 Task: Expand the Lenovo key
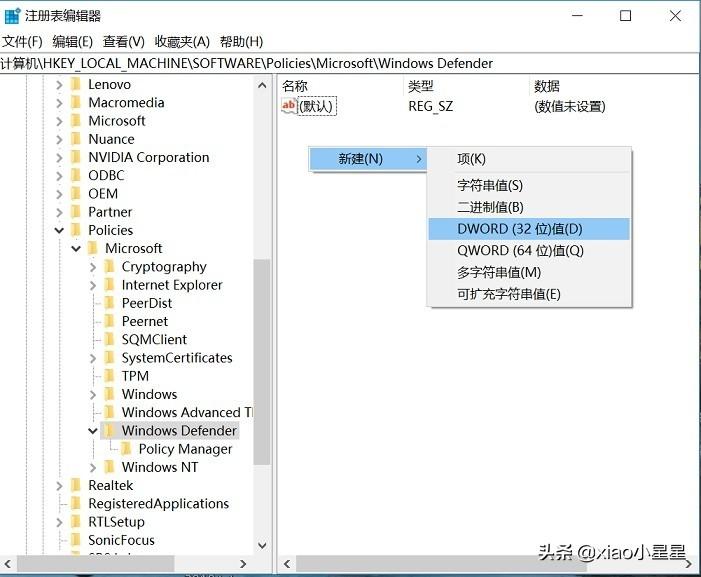point(59,84)
